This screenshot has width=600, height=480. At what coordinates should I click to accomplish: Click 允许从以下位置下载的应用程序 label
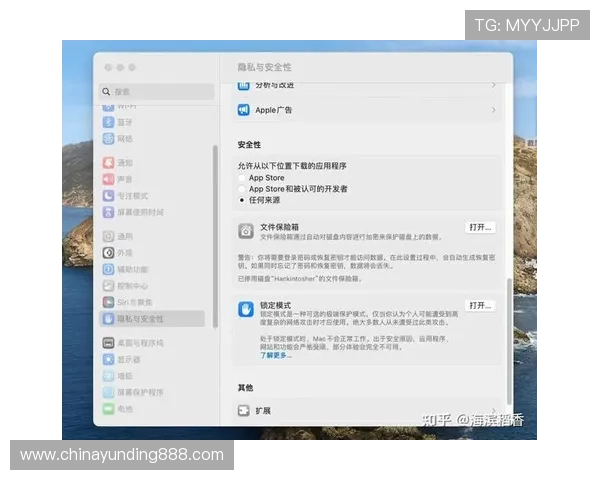point(292,166)
